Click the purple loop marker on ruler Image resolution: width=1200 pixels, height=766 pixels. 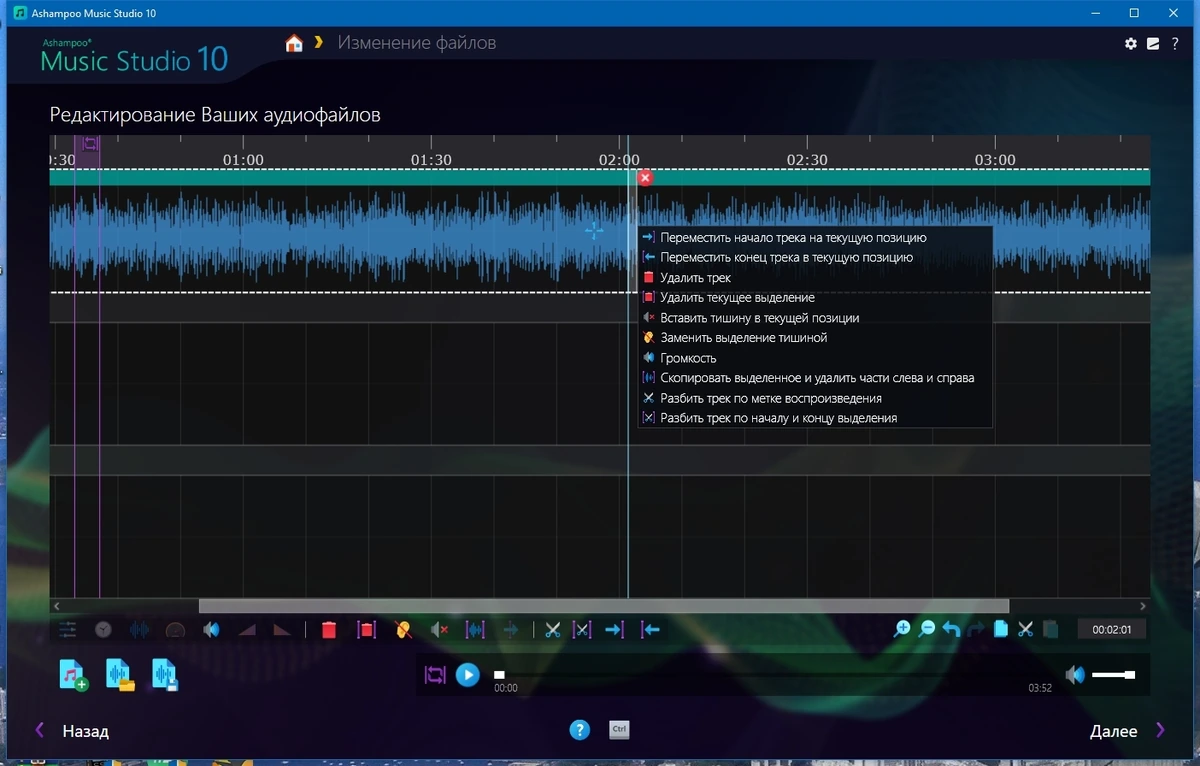tap(90, 143)
